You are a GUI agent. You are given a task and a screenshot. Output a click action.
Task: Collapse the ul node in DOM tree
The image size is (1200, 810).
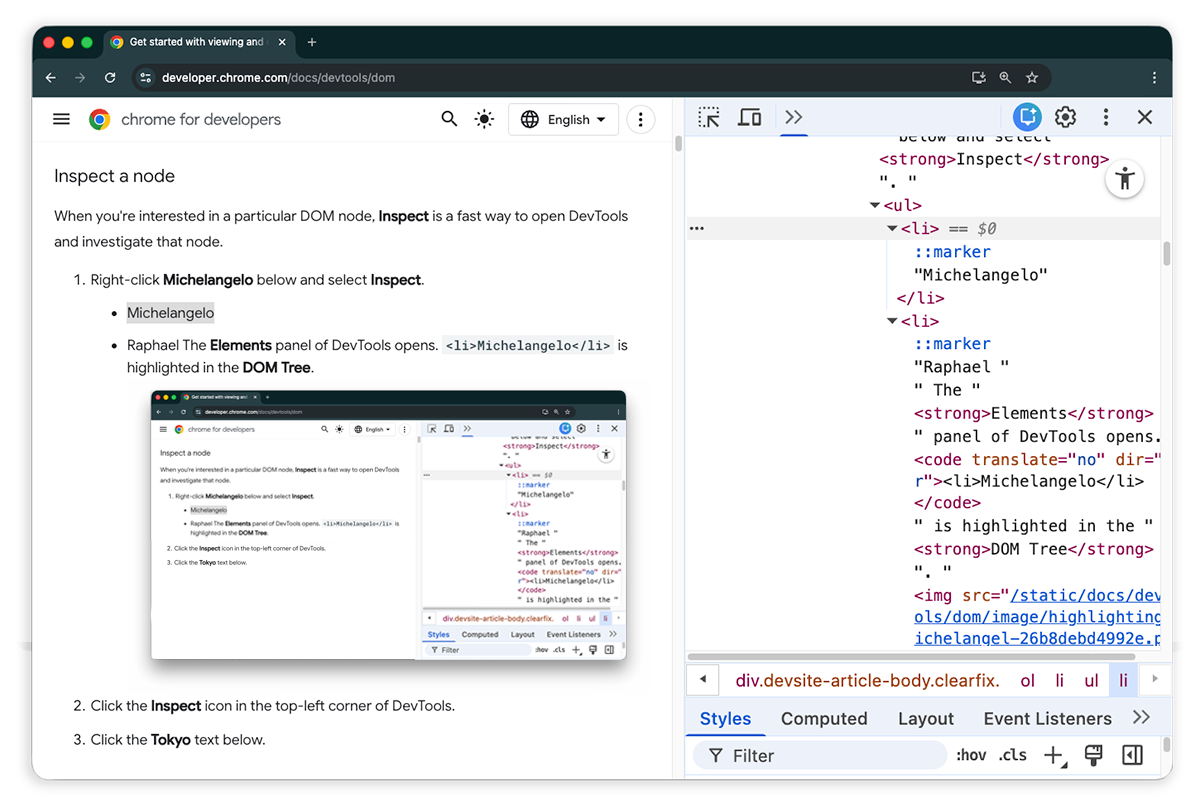tap(875, 206)
